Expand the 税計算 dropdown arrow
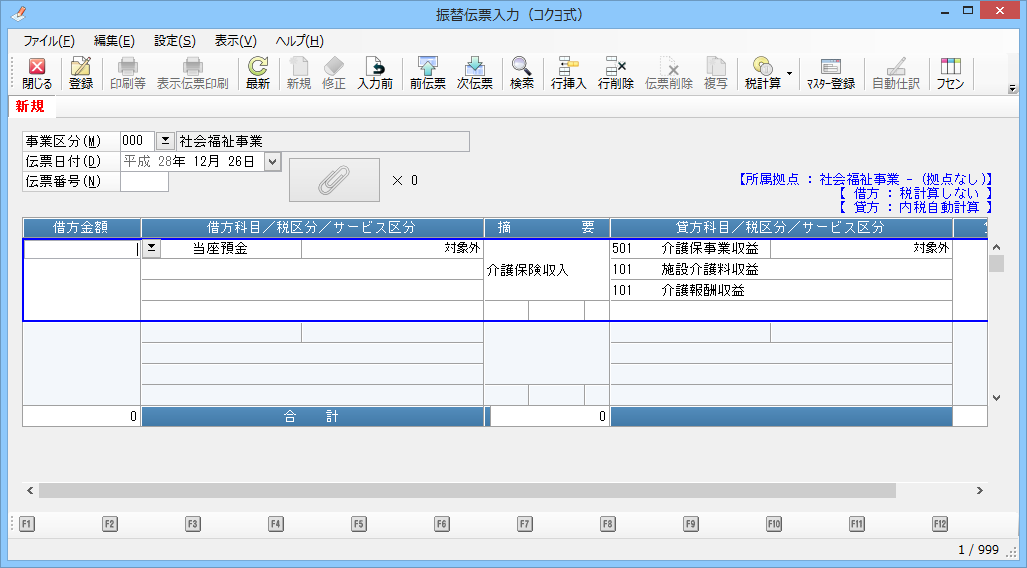The width and height of the screenshot is (1027, 568). [x=789, y=73]
